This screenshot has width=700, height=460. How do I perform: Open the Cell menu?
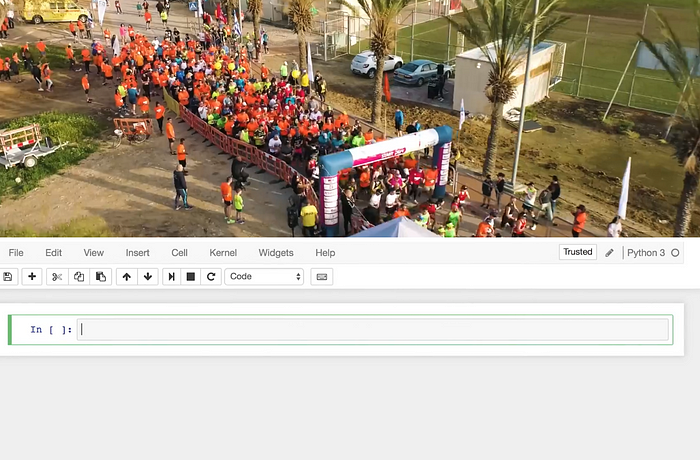tap(179, 253)
